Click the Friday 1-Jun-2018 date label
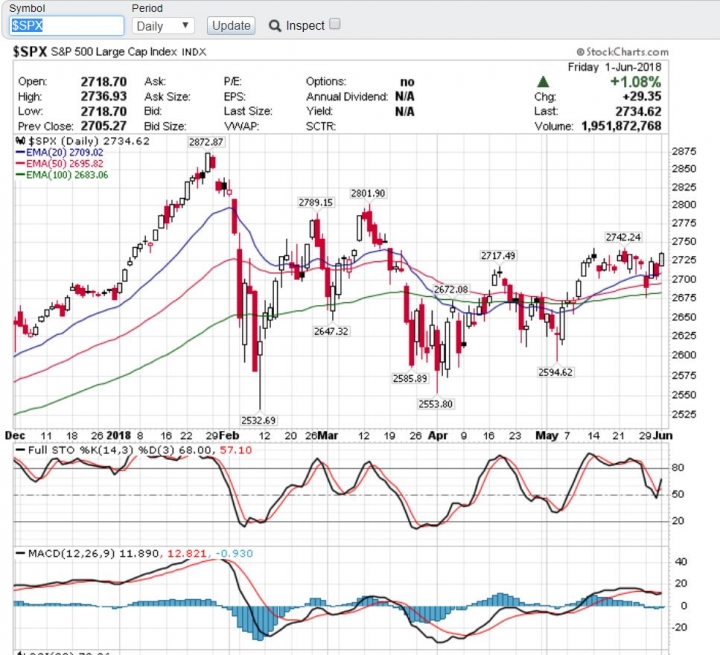The image size is (720, 655). coord(614,67)
